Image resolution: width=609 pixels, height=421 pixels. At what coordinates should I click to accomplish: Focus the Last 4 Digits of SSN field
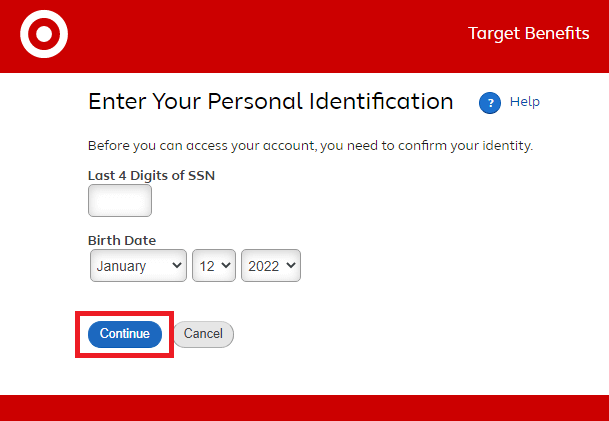tap(120, 201)
